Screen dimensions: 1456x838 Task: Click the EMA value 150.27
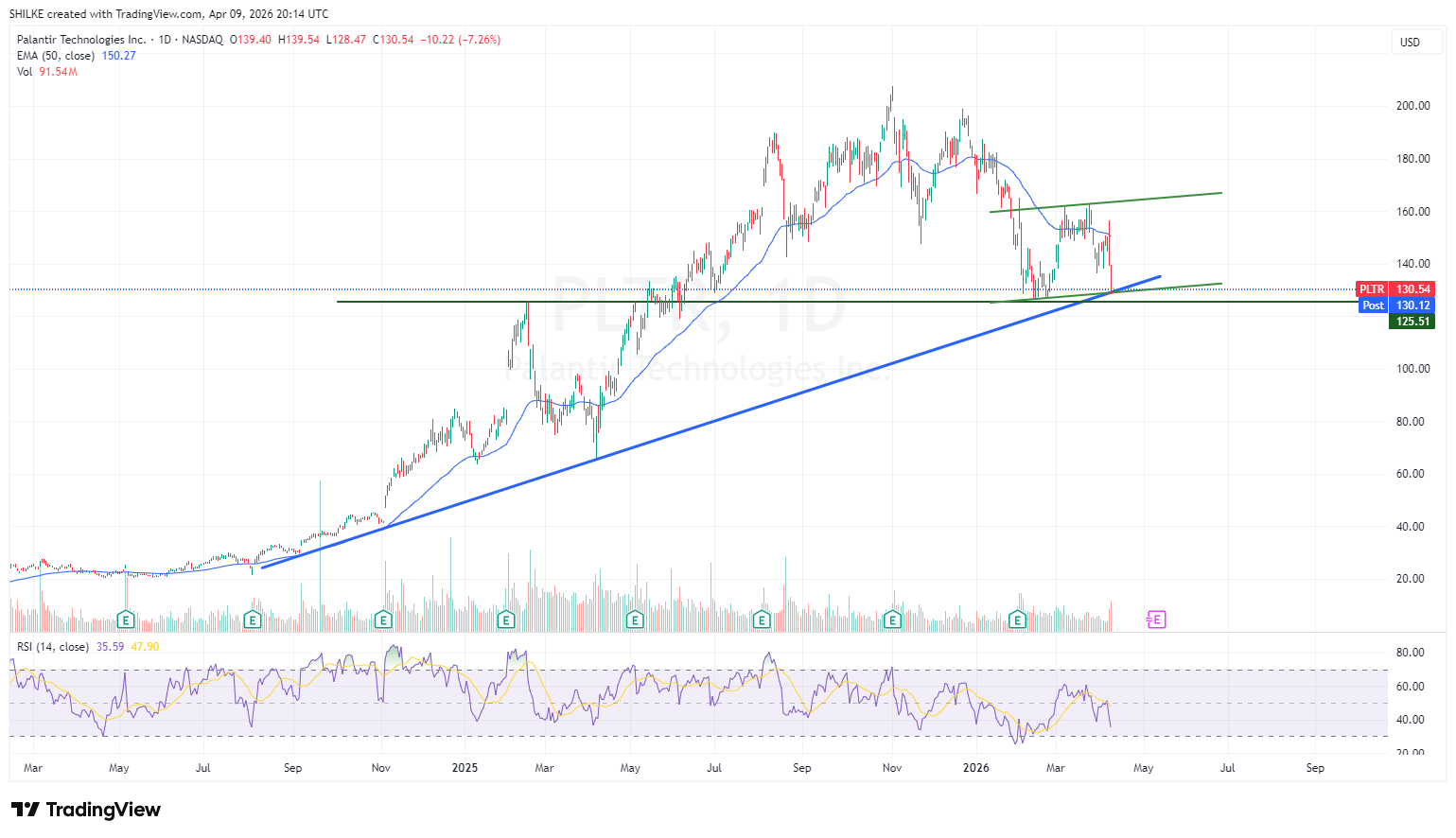click(x=119, y=56)
